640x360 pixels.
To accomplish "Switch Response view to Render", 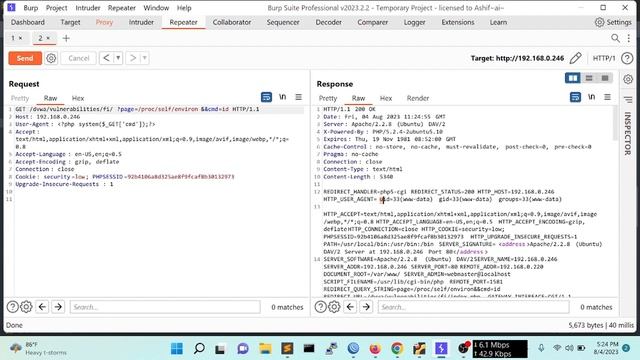I will click(418, 98).
